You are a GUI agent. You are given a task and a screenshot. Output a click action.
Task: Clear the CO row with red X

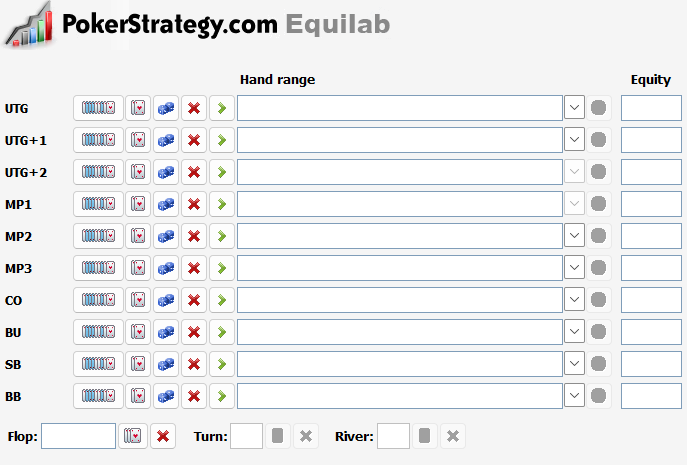[x=194, y=300]
